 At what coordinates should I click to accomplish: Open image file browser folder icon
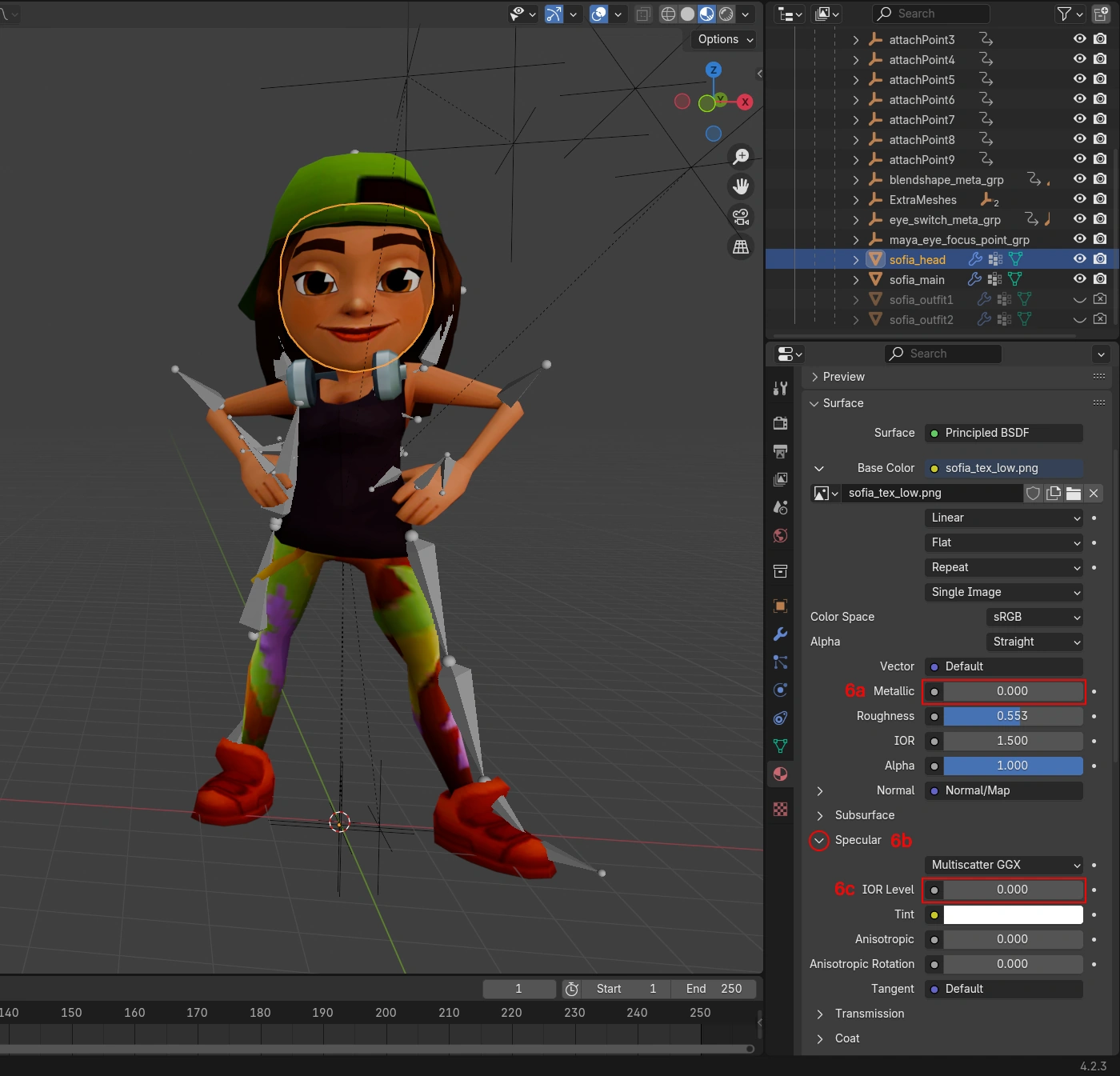click(1074, 493)
